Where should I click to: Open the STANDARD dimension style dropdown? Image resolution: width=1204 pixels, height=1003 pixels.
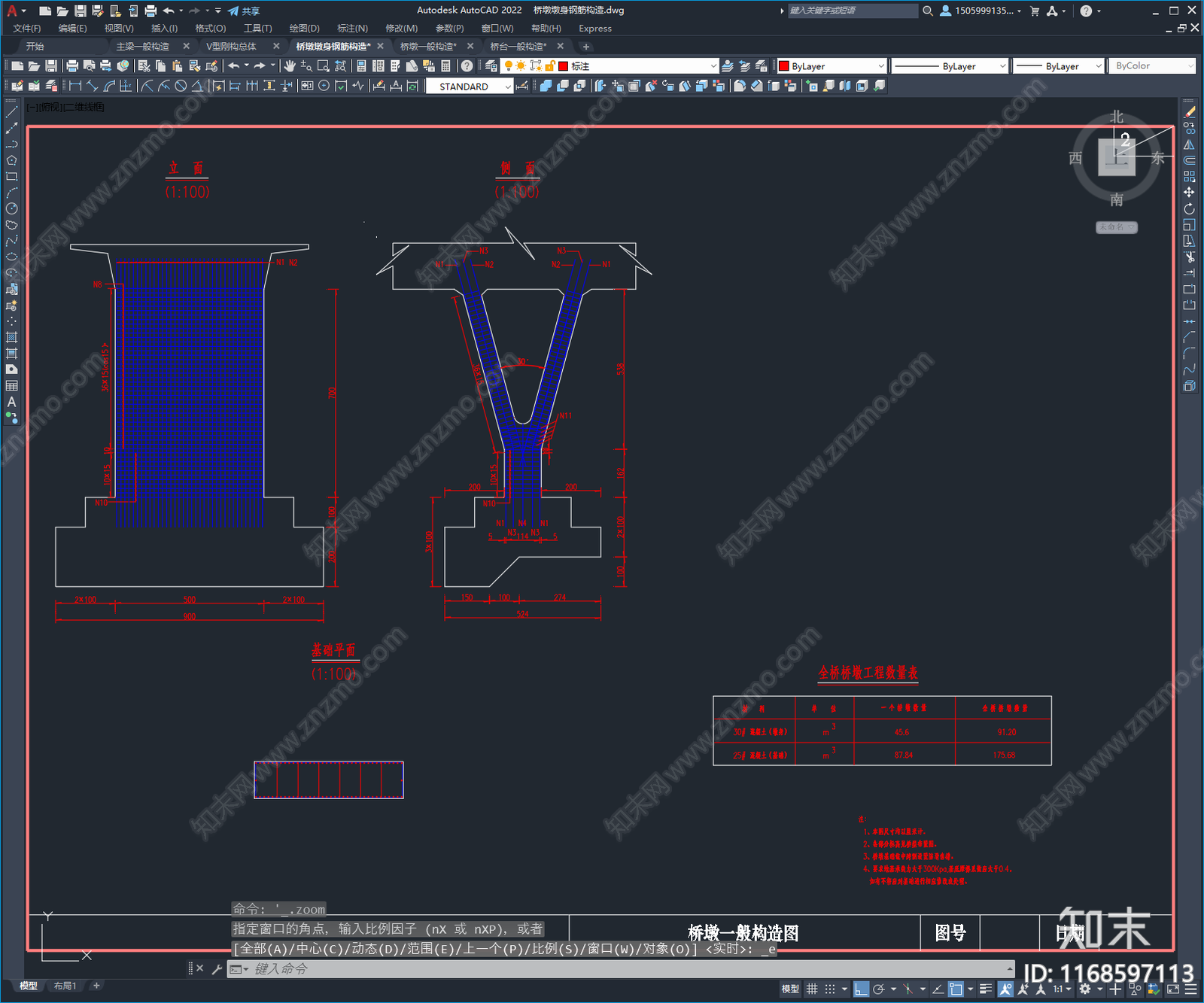[469, 87]
